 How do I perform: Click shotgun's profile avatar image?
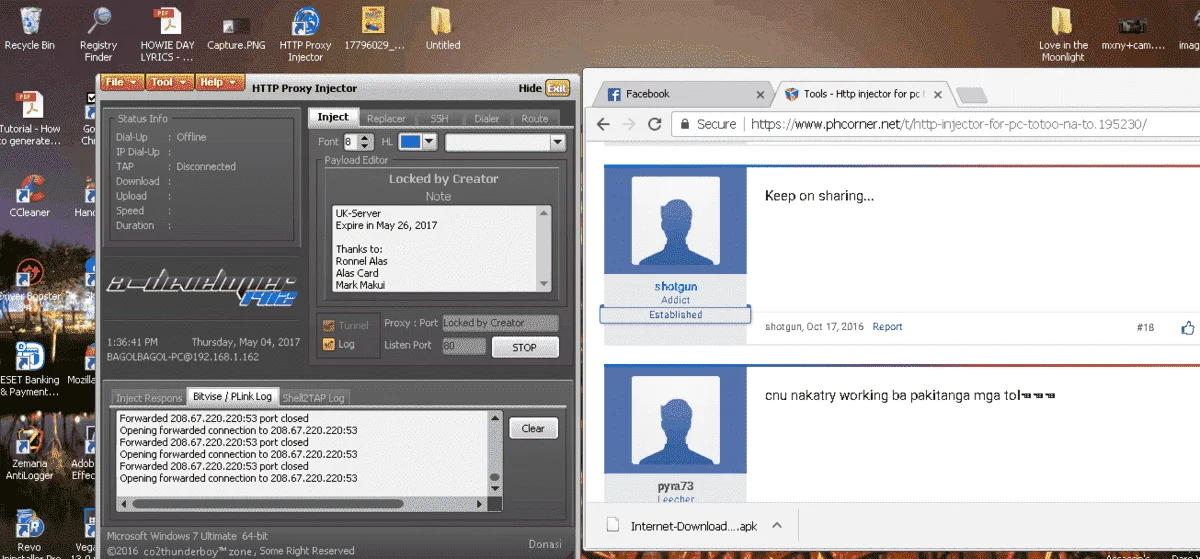pyautogui.click(x=675, y=222)
